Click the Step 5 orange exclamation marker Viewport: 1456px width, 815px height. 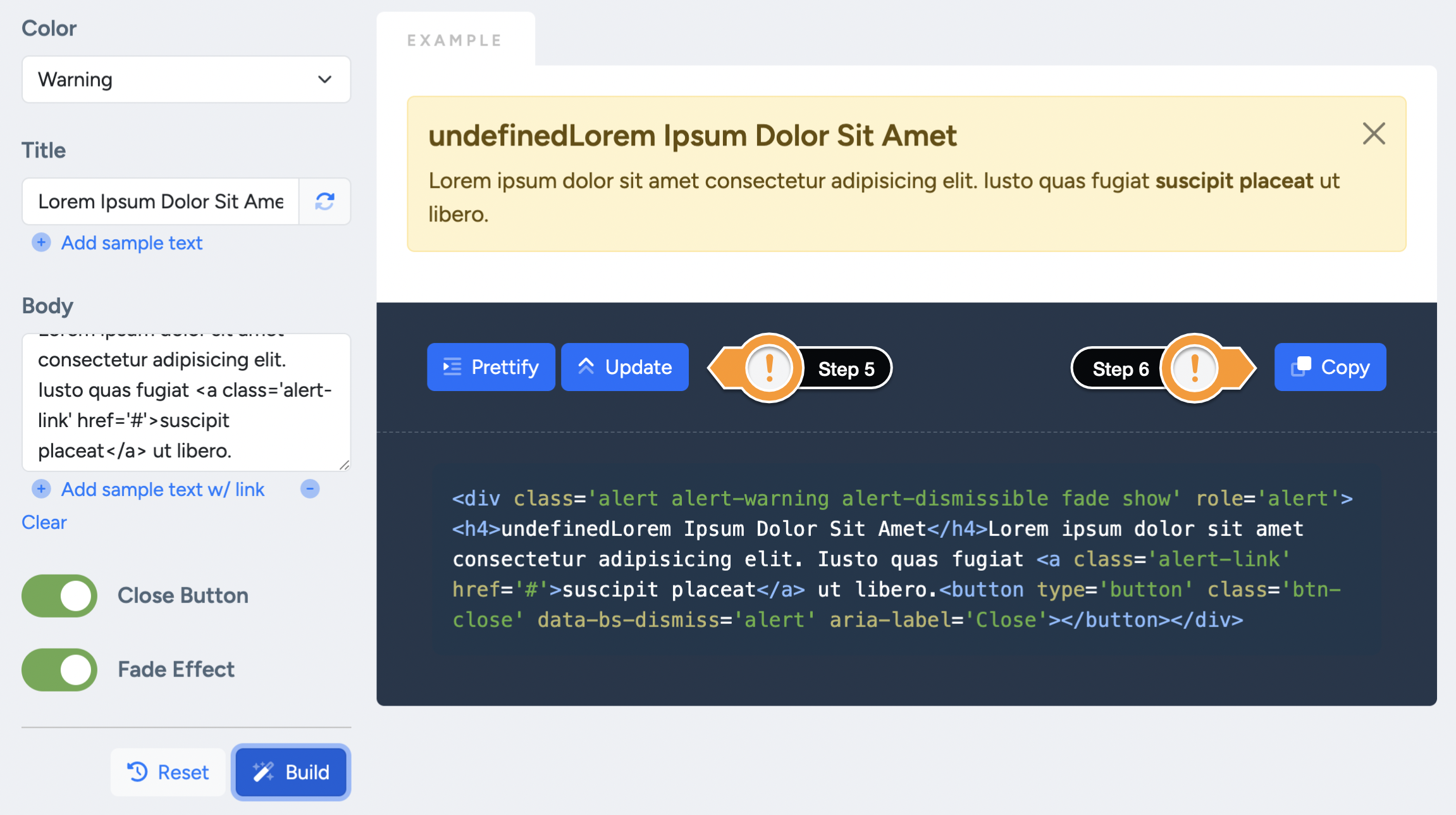pos(769,368)
